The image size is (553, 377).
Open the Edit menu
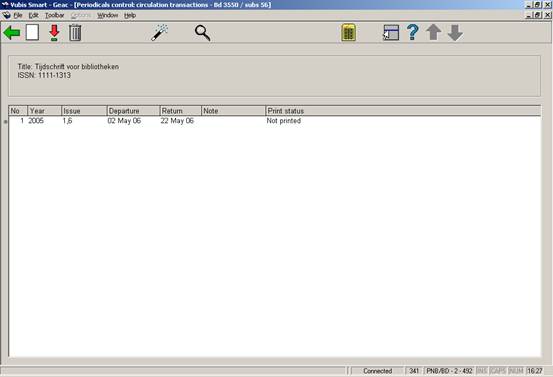[x=34, y=16]
